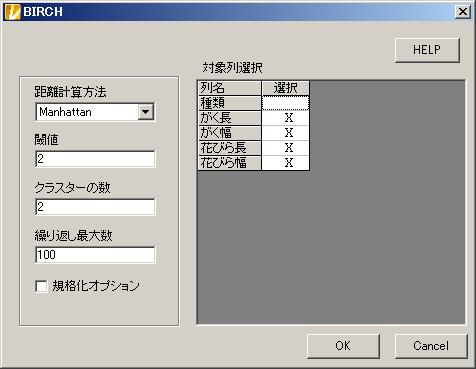Viewport: 476px width, 369px height.
Task: Toggle selection cell for 種類 row
Action: [x=286, y=103]
